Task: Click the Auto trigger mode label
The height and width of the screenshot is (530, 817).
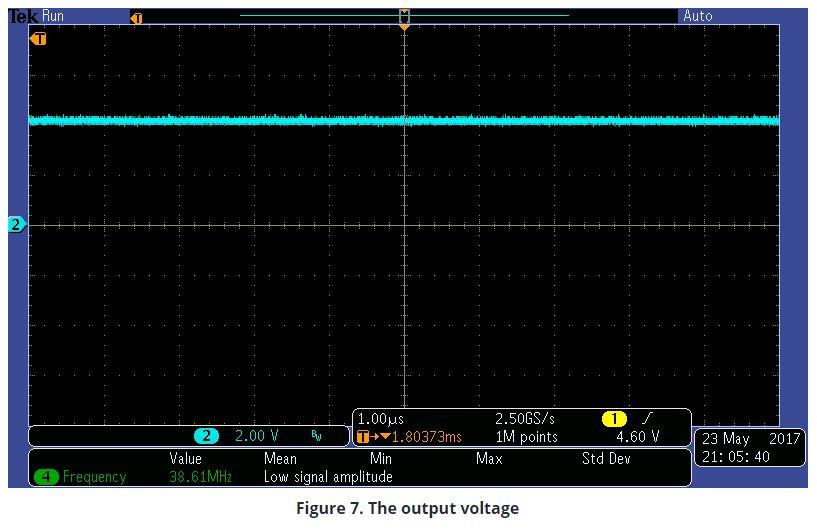Action: [698, 16]
